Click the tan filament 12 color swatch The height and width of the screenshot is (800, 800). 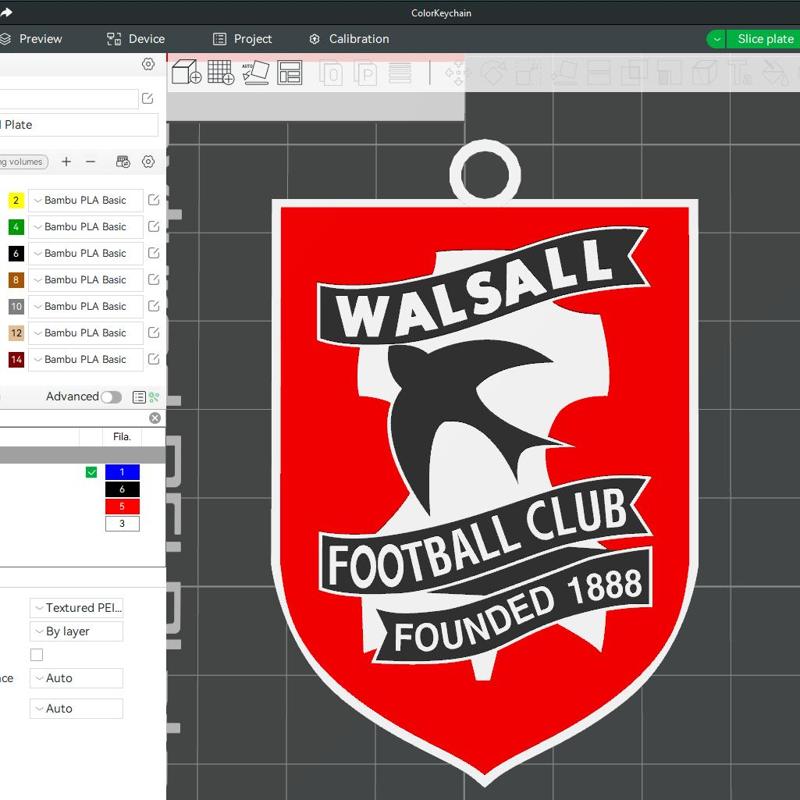click(16, 333)
